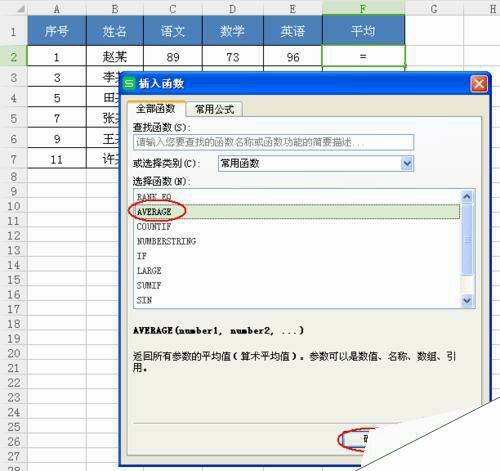This screenshot has height=471, width=500.
Task: Click the function list scroll down arrow
Action: 467,300
